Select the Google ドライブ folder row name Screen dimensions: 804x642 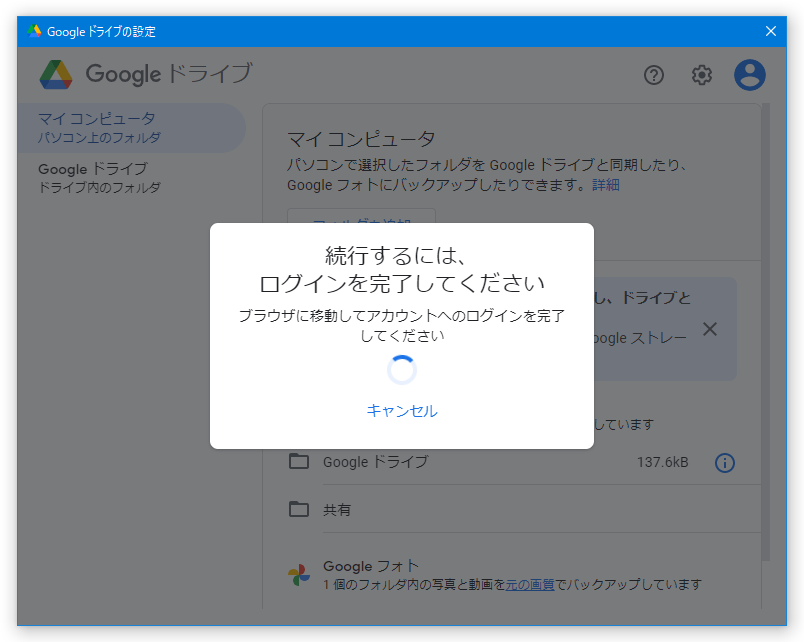coord(376,462)
